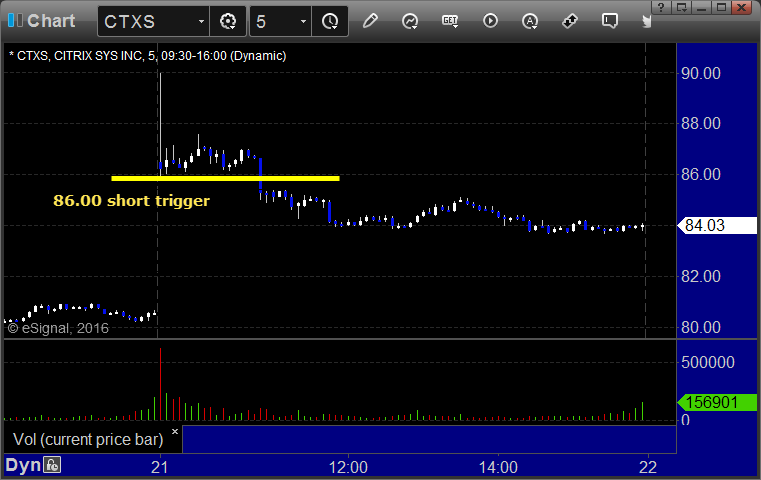Start bar replay with play icon

click(490, 21)
